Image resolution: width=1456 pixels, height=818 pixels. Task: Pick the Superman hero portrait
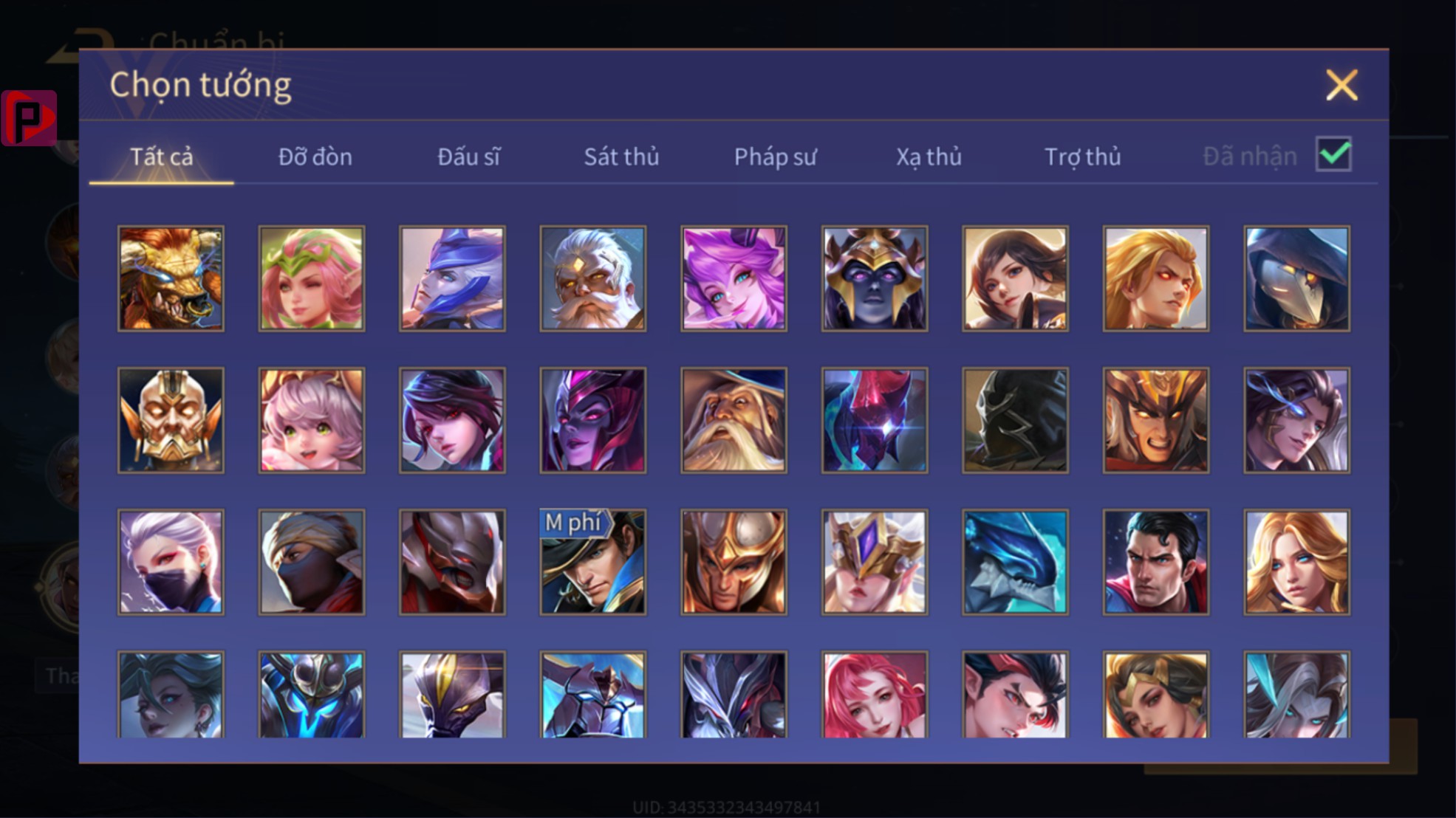coord(1156,562)
